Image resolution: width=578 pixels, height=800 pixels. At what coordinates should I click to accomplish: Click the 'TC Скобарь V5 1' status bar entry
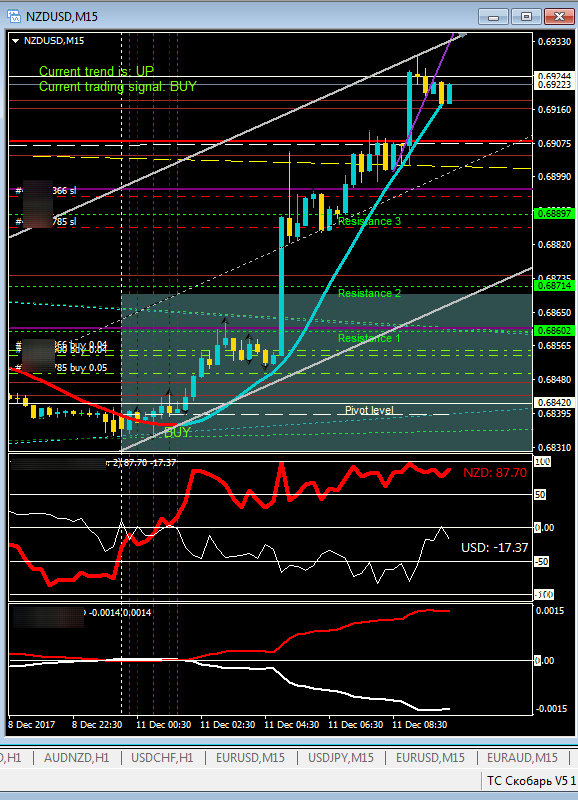click(531, 781)
